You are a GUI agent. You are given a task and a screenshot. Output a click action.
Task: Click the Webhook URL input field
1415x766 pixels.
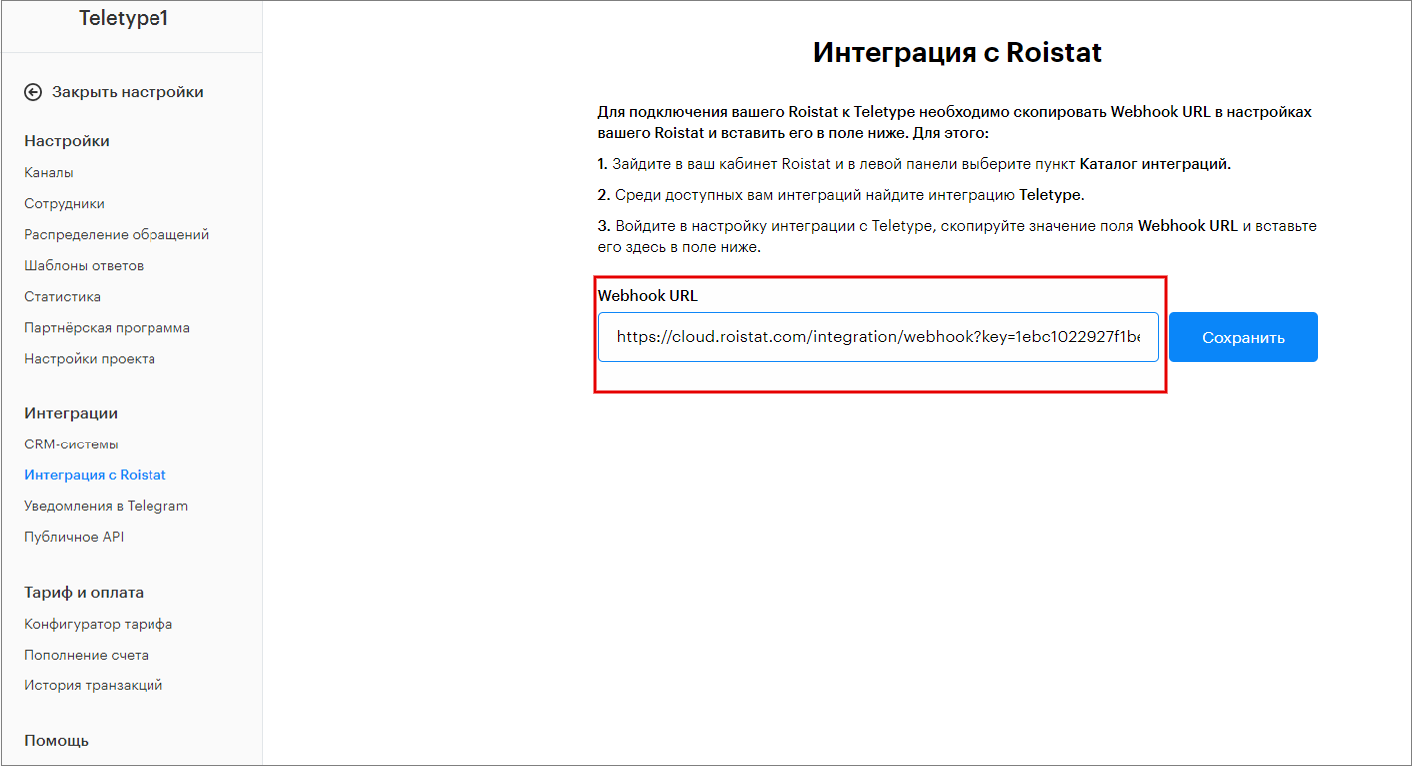(x=878, y=337)
